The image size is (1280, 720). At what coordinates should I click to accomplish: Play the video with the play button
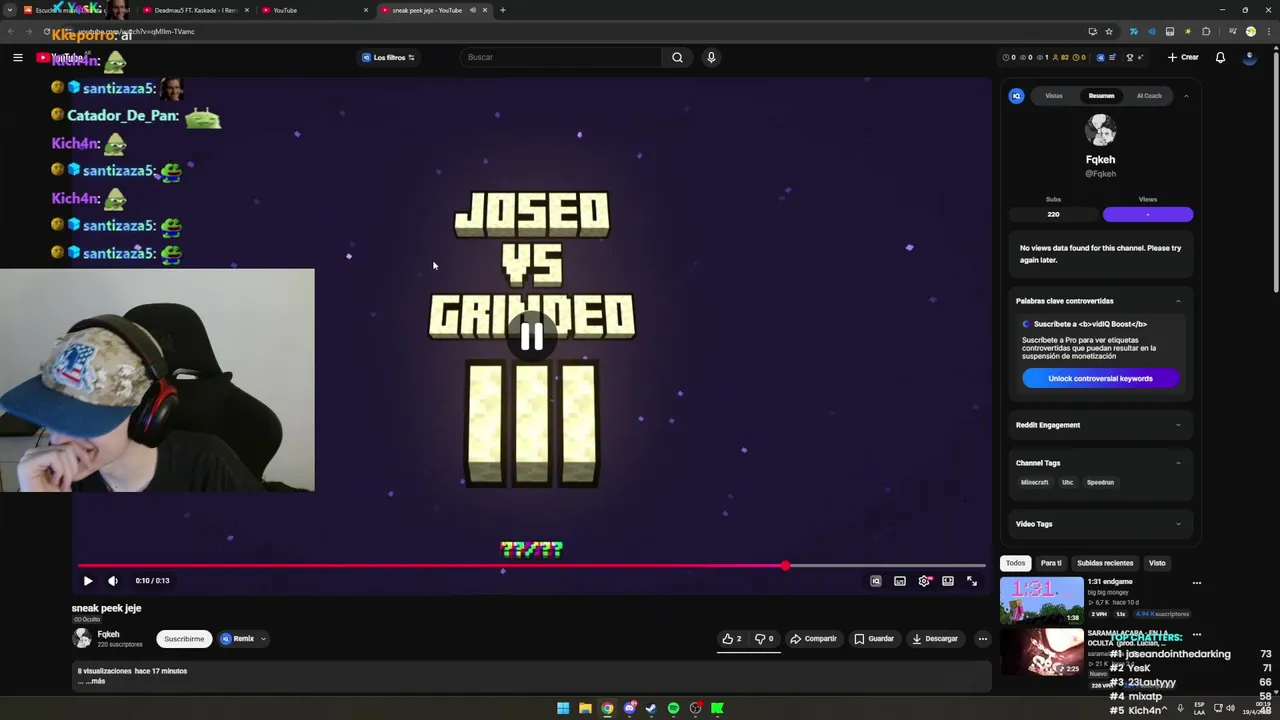coord(88,580)
